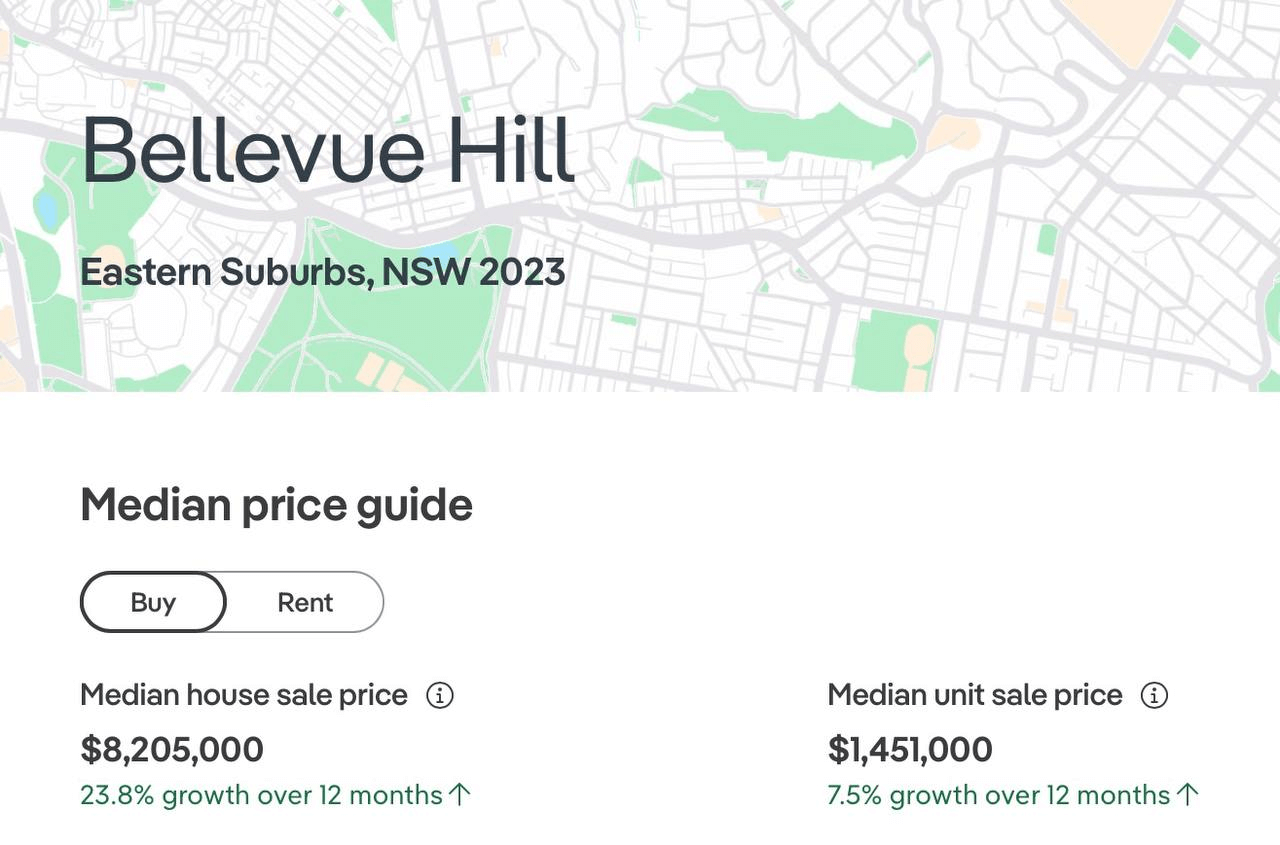Click the Median house sale price label
1280x845 pixels.
[x=244, y=695]
